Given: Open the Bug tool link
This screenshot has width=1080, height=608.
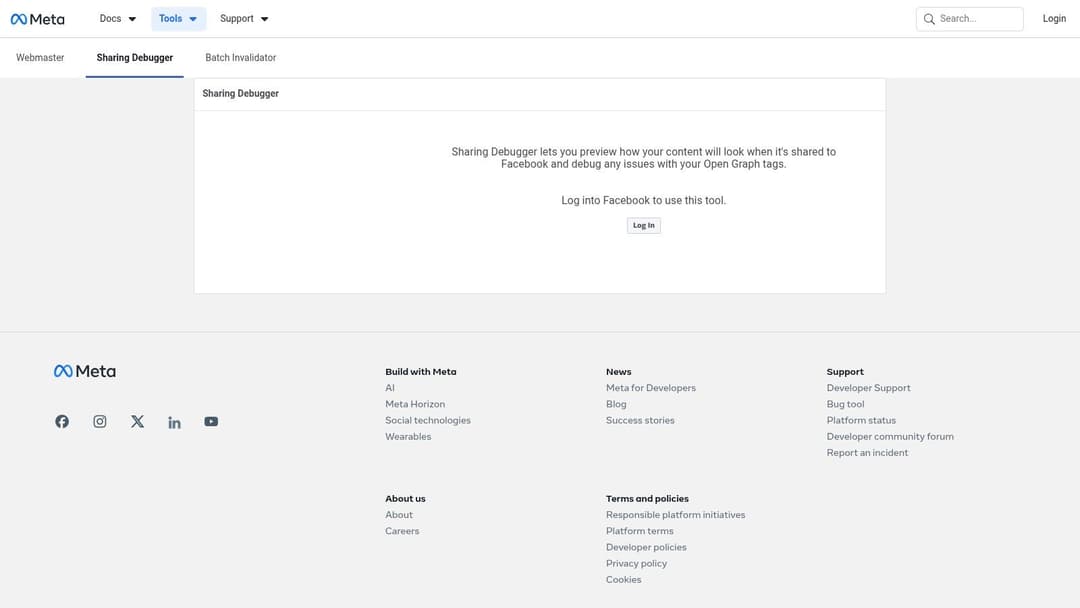Looking at the screenshot, I should pos(846,404).
